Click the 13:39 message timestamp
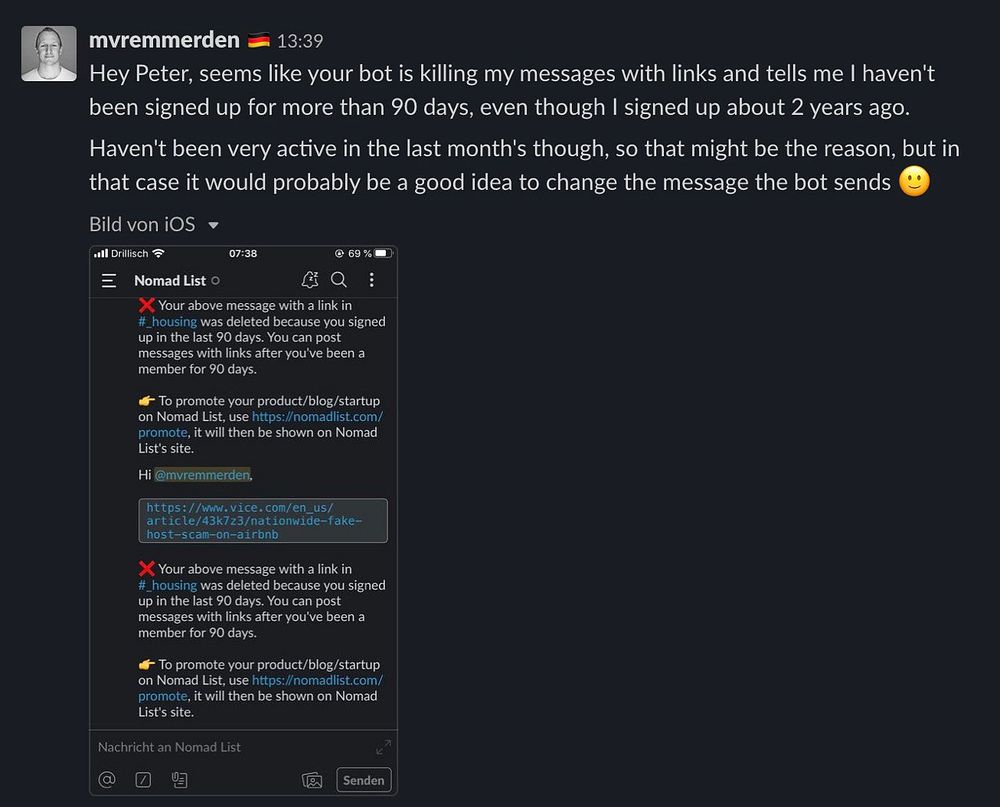1000x807 pixels. pyautogui.click(x=299, y=42)
